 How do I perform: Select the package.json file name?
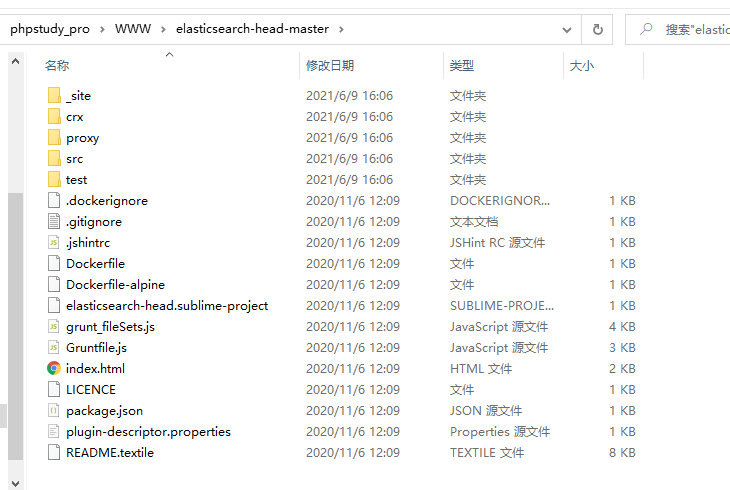click(104, 411)
